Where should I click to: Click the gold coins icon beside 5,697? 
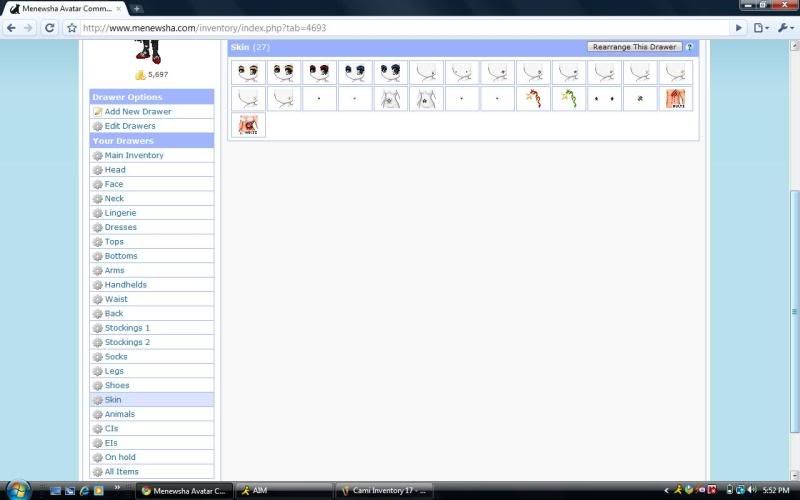pos(140,75)
